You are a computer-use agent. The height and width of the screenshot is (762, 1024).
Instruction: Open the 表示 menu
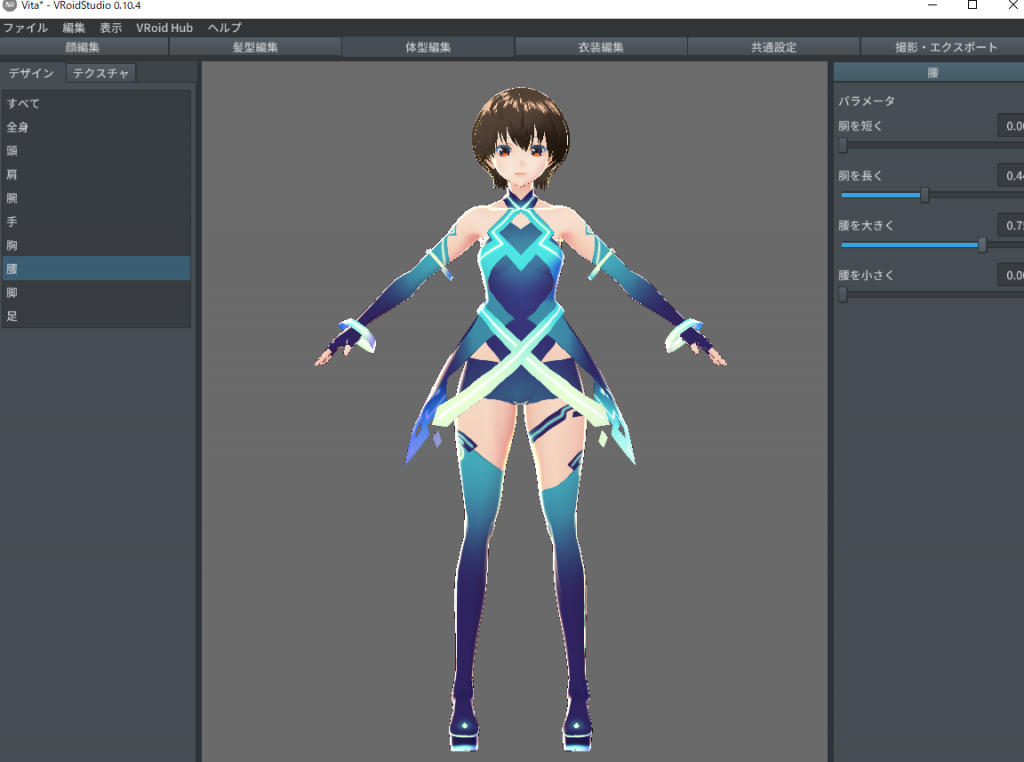click(111, 28)
